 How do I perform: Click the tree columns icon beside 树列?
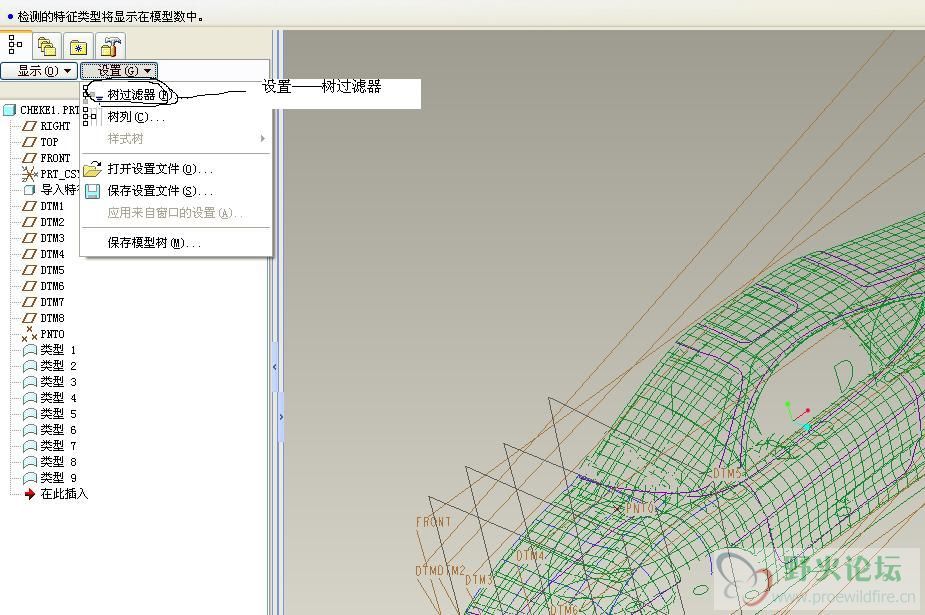pos(90,116)
